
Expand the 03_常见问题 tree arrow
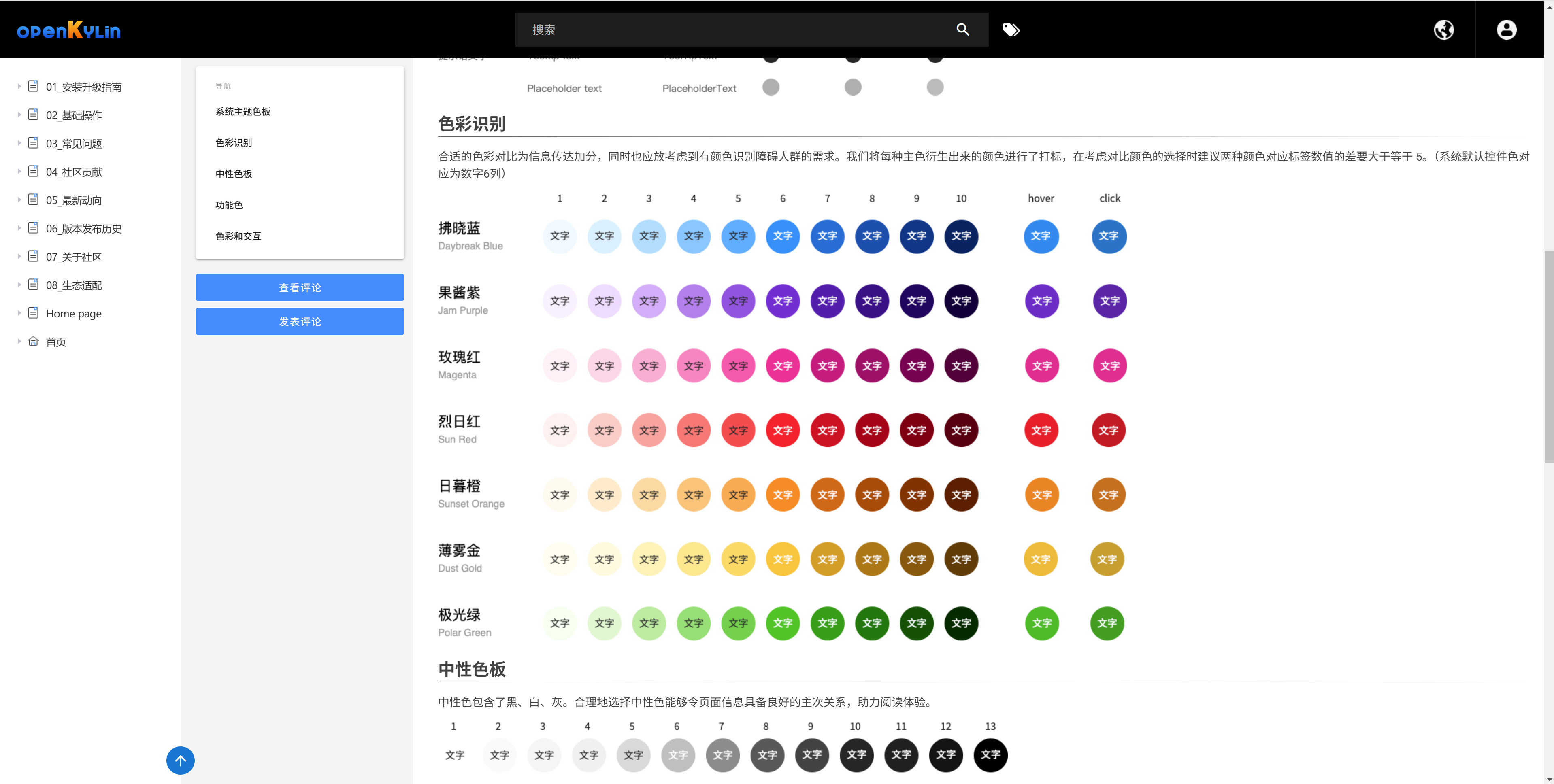point(19,143)
